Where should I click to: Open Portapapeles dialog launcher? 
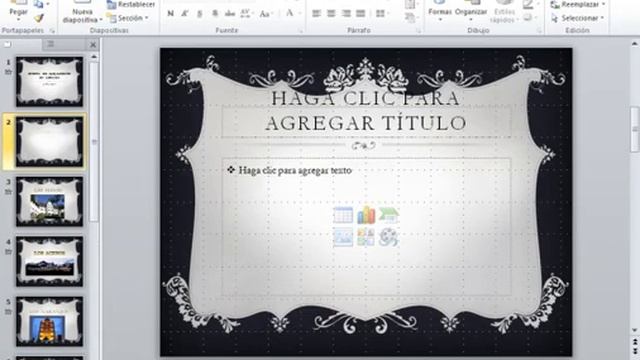(x=52, y=31)
